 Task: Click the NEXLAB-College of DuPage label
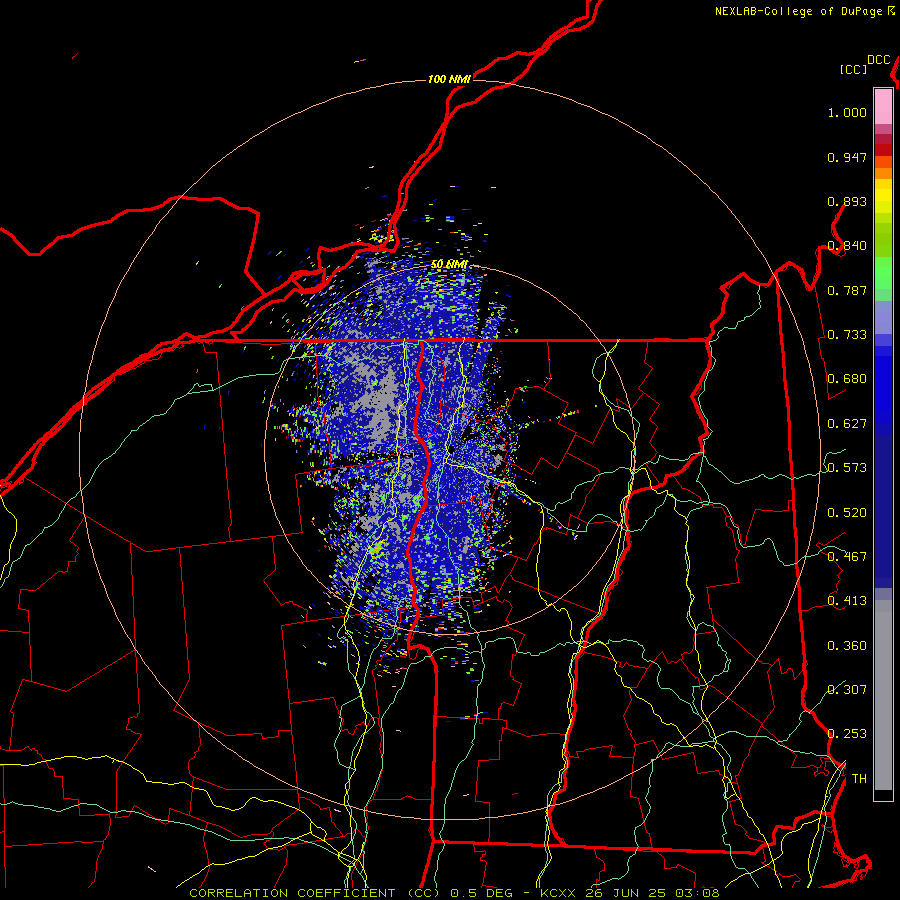pyautogui.click(x=800, y=11)
